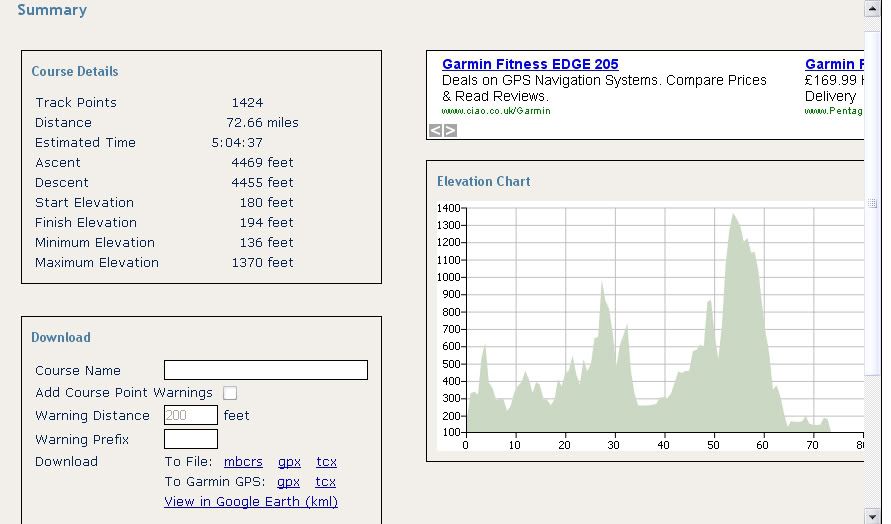This screenshot has height=524, width=891.
Task: Click the Summary heading
Action: click(x=52, y=10)
